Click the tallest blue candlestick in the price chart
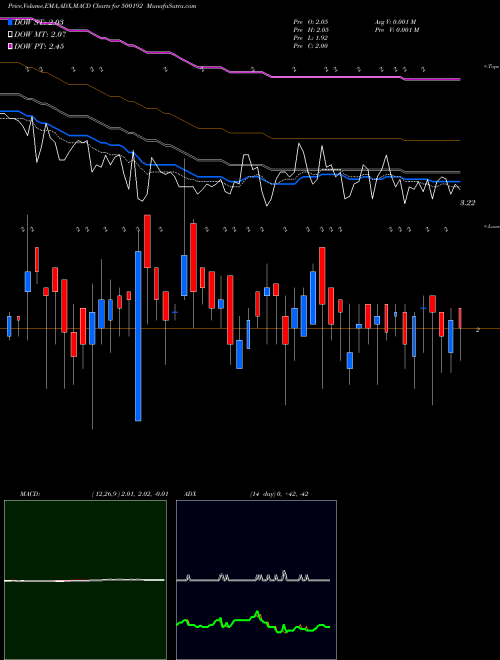500x660 pixels. pyautogui.click(x=138, y=336)
